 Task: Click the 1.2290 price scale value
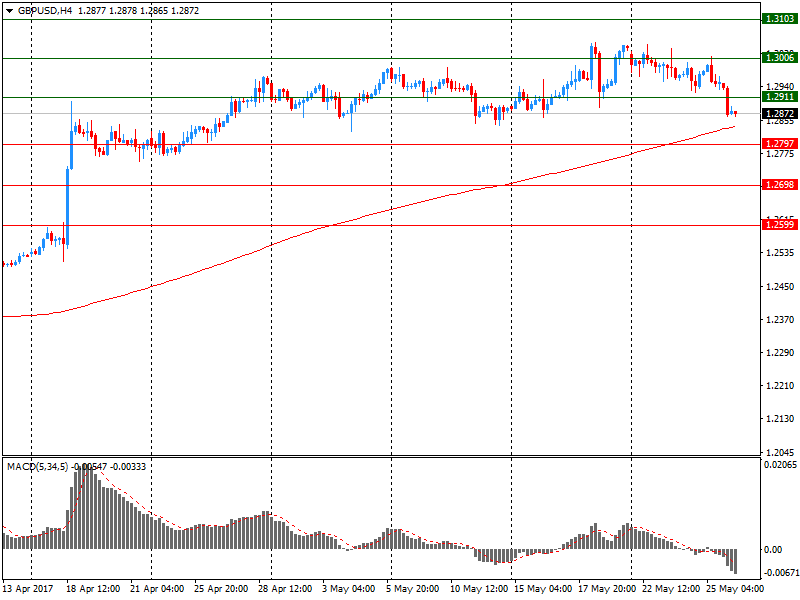click(780, 353)
